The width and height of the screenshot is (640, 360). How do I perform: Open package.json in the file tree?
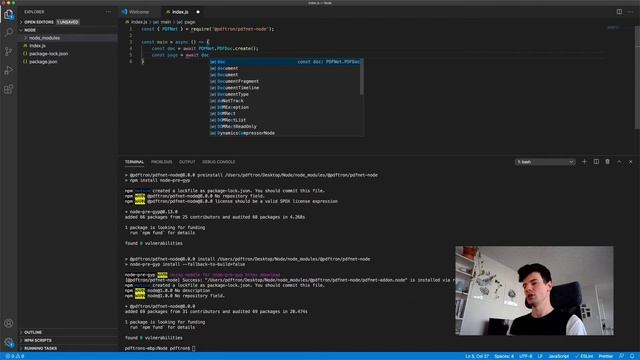(x=68, y=62)
